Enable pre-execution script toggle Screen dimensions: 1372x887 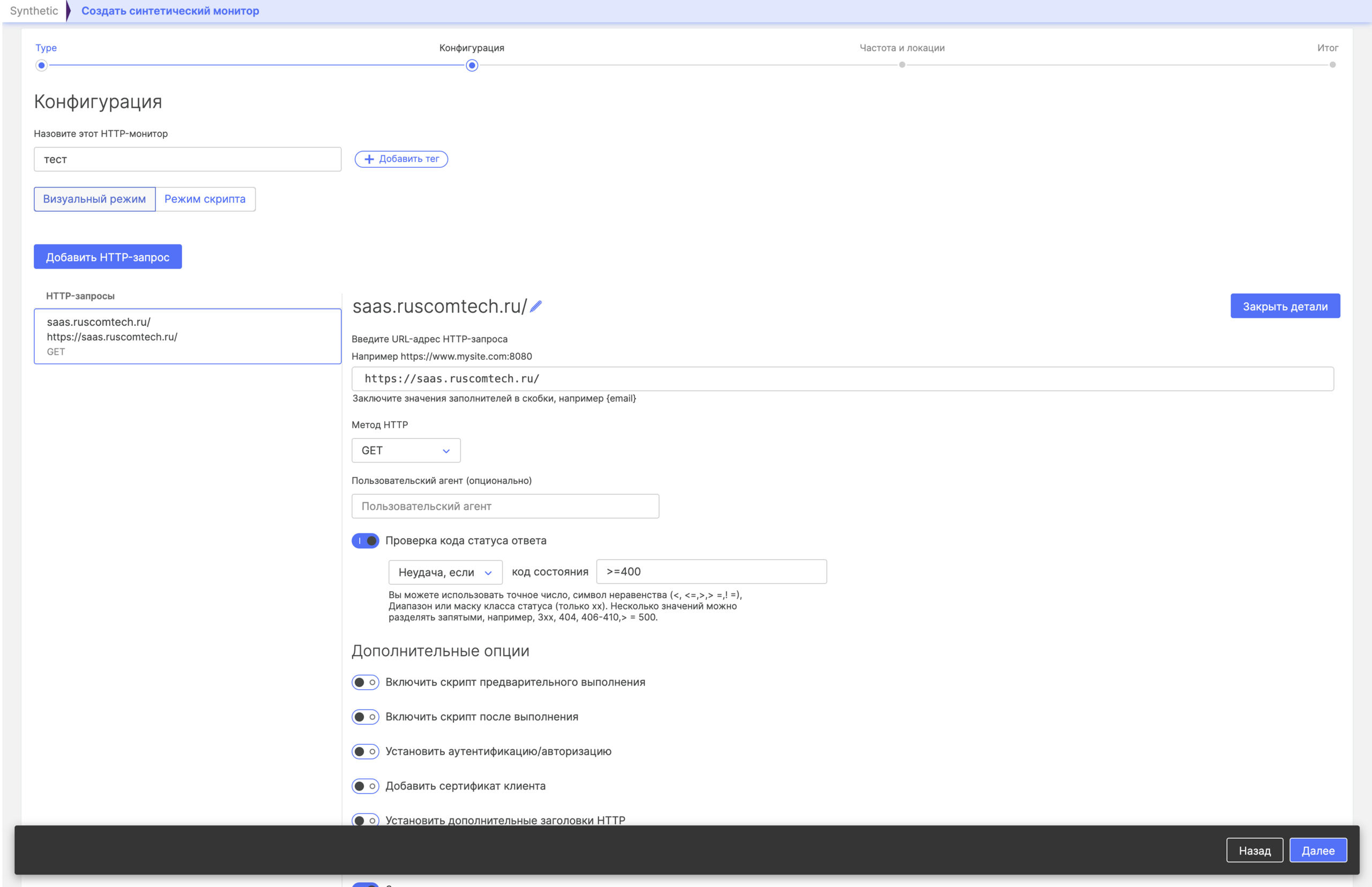pos(365,682)
